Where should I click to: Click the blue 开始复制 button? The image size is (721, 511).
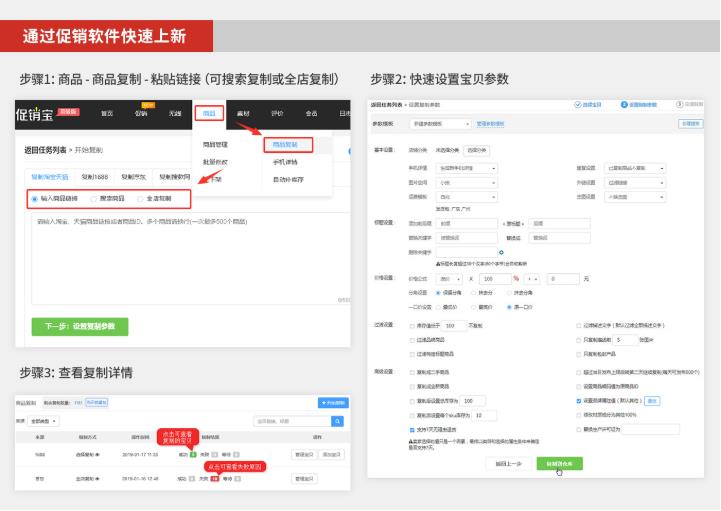coord(332,402)
